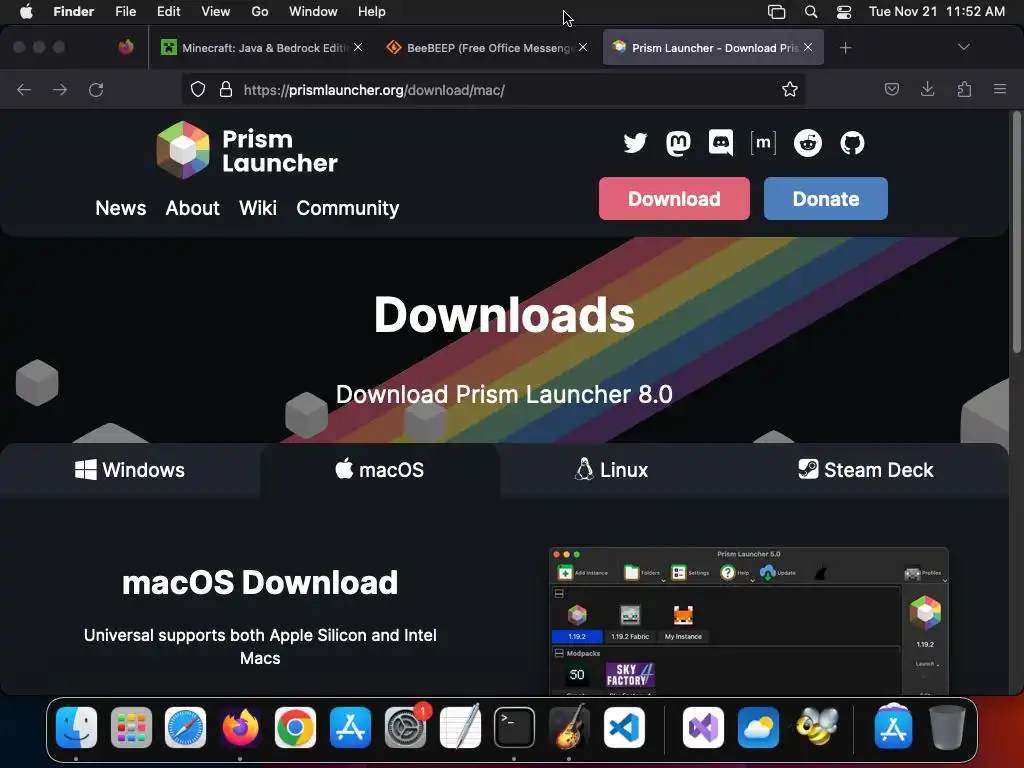This screenshot has height=768, width=1024.
Task: Open the Window menu
Action: point(313,12)
